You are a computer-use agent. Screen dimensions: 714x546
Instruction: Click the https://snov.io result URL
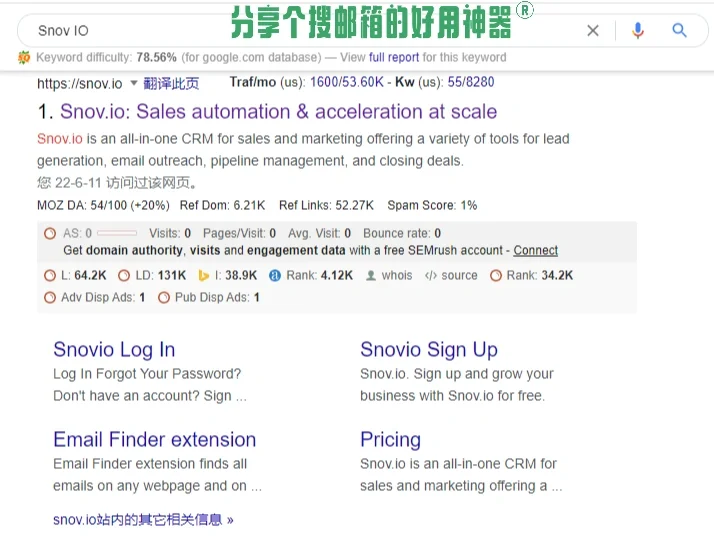click(x=80, y=83)
